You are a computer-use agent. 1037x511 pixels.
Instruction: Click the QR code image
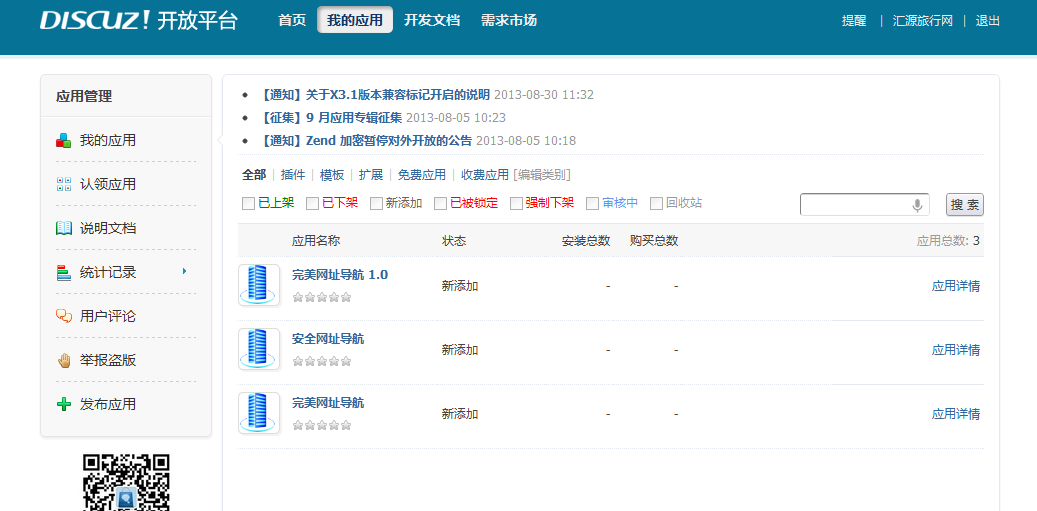pyautogui.click(x=126, y=482)
